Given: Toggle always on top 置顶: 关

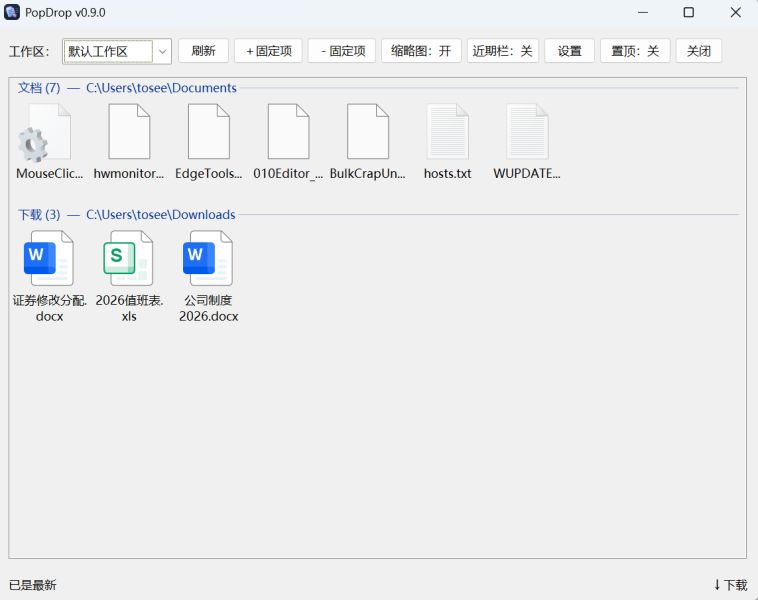Looking at the screenshot, I should click(x=635, y=51).
